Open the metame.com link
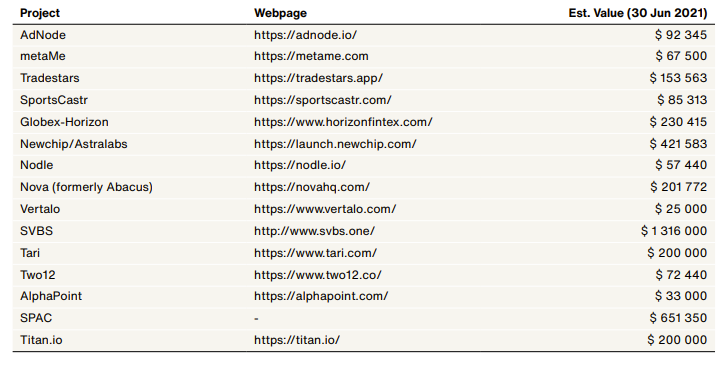Screen dimensions: 725x368 (x=311, y=56)
